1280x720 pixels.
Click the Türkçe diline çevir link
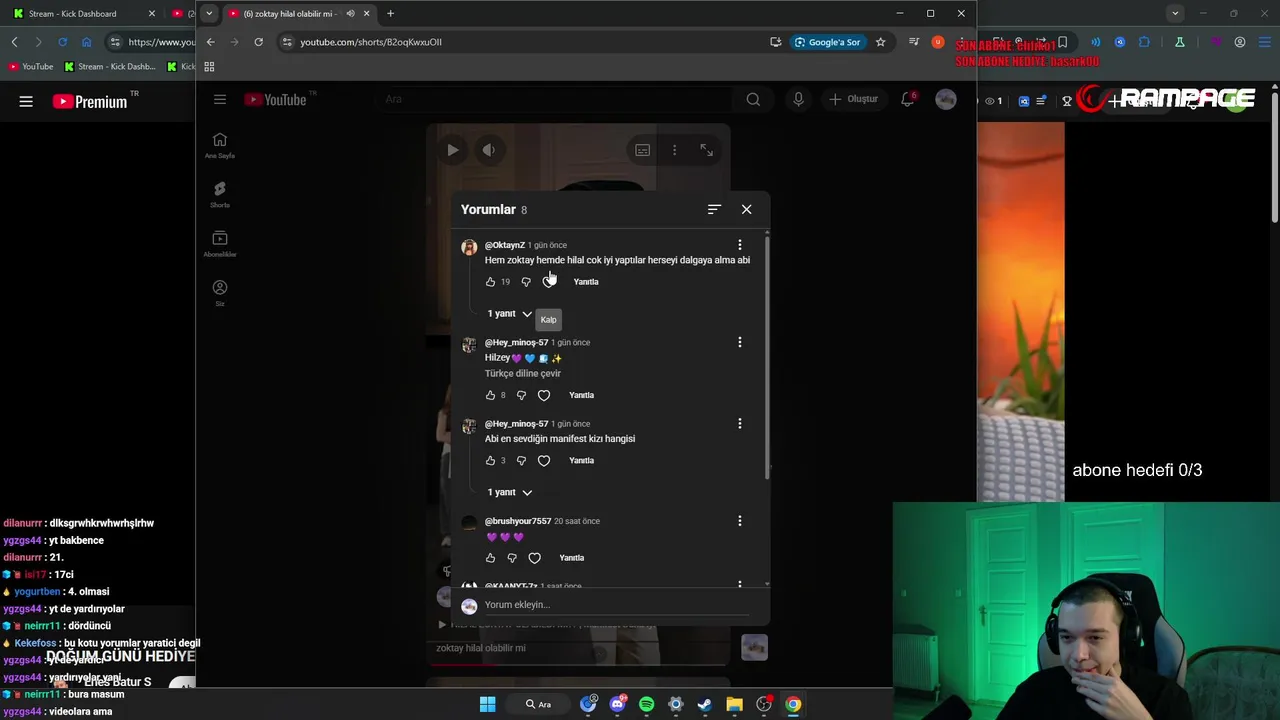coord(523,373)
